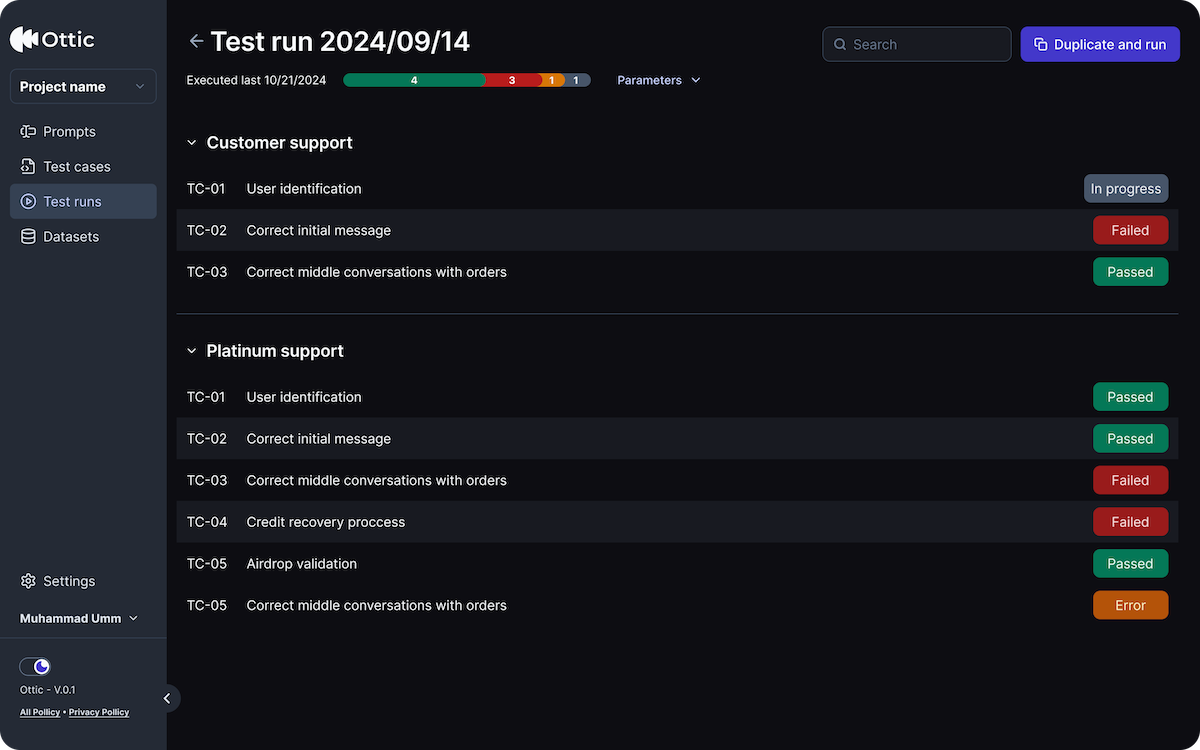Open Customer support TC-02 Correct initial message

pos(677,231)
